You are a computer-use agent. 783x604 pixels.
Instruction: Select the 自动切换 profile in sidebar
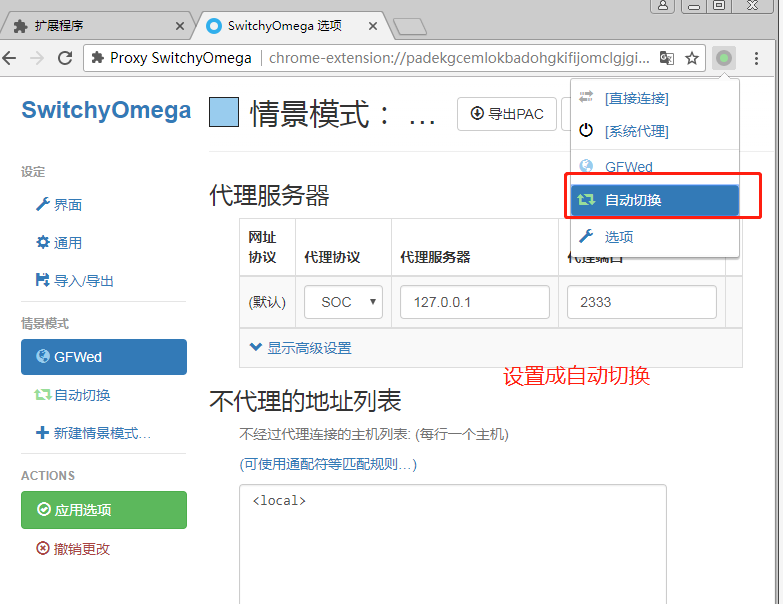(72, 395)
